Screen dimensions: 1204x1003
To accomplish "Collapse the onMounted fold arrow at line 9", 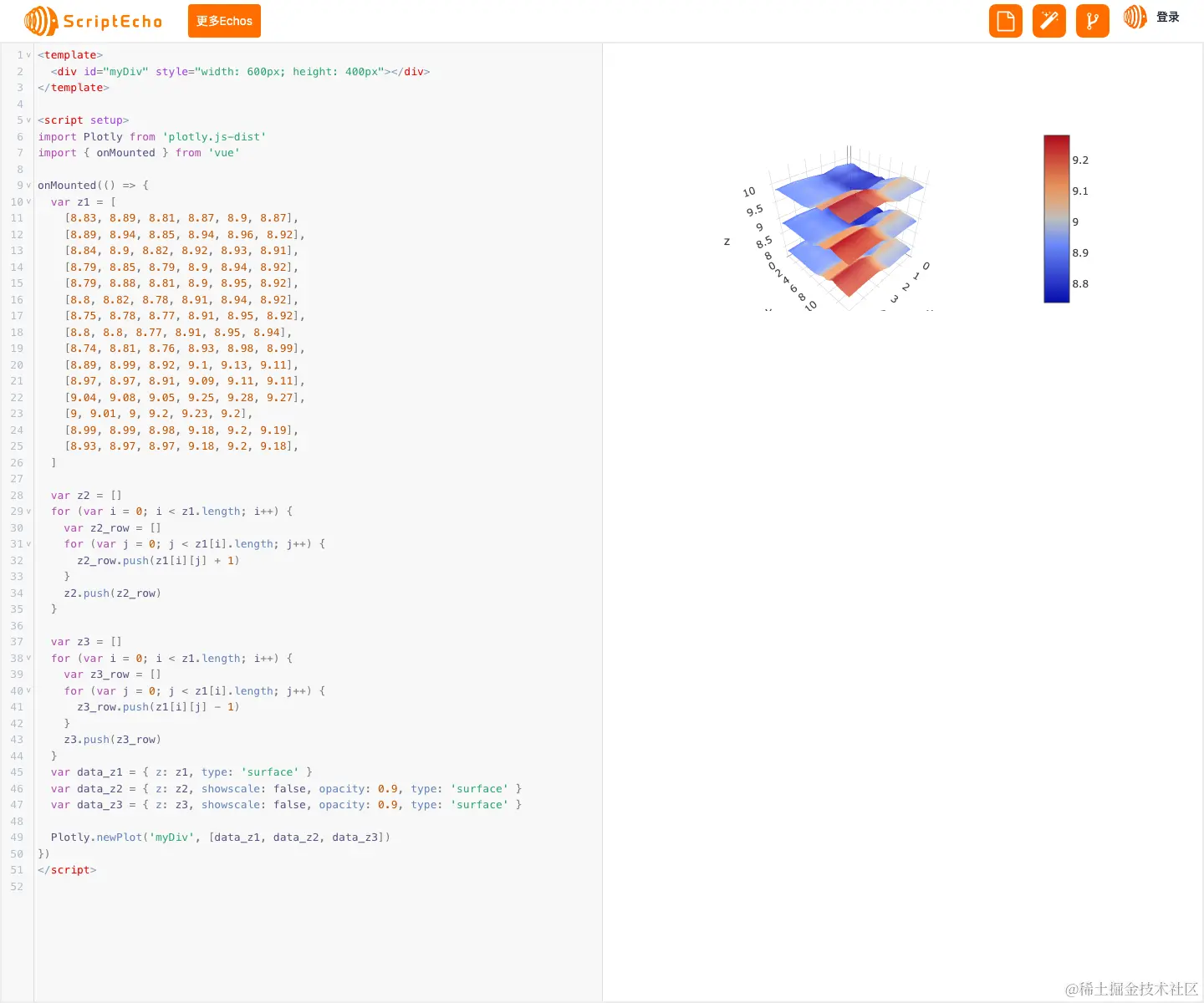I will [28, 186].
